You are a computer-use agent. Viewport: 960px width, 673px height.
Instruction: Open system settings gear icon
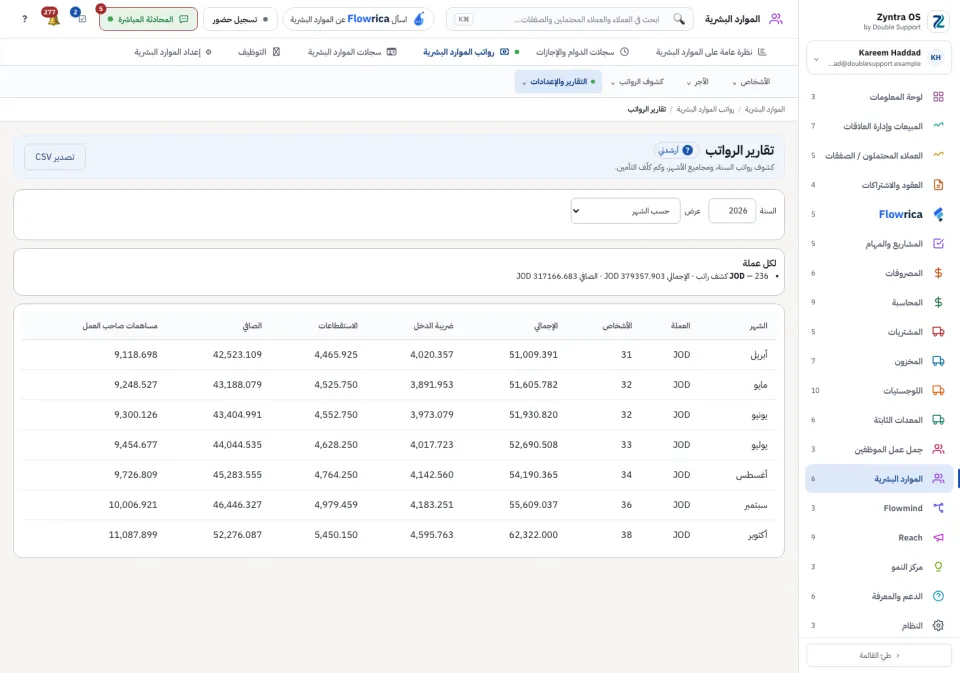tap(938, 625)
